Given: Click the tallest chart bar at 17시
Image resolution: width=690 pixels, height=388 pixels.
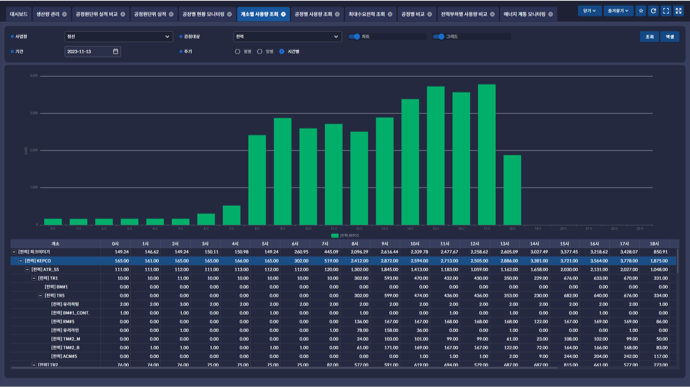Looking at the screenshot, I should (x=487, y=154).
